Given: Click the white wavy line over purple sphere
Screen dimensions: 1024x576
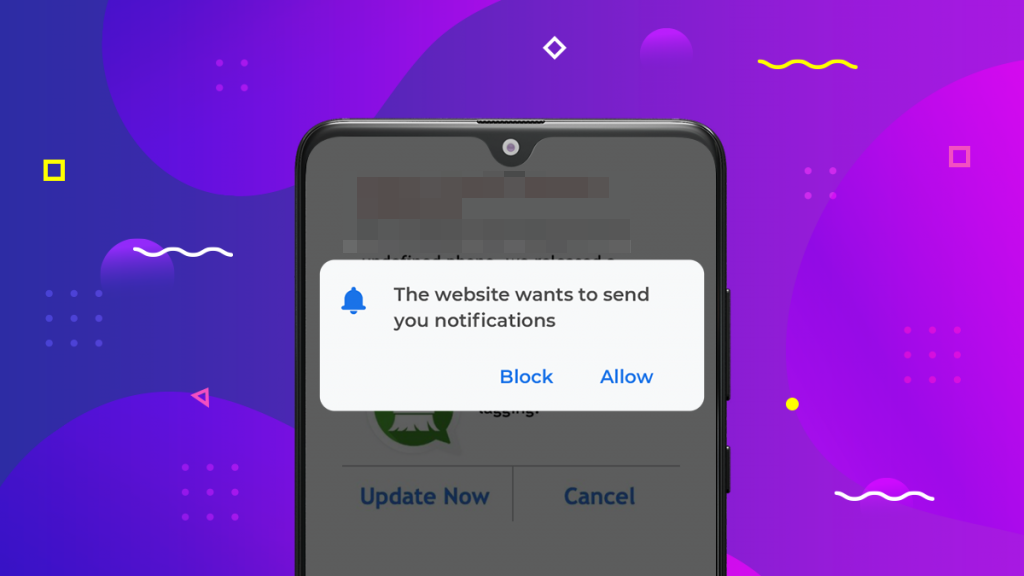Looking at the screenshot, I should pos(183,252).
